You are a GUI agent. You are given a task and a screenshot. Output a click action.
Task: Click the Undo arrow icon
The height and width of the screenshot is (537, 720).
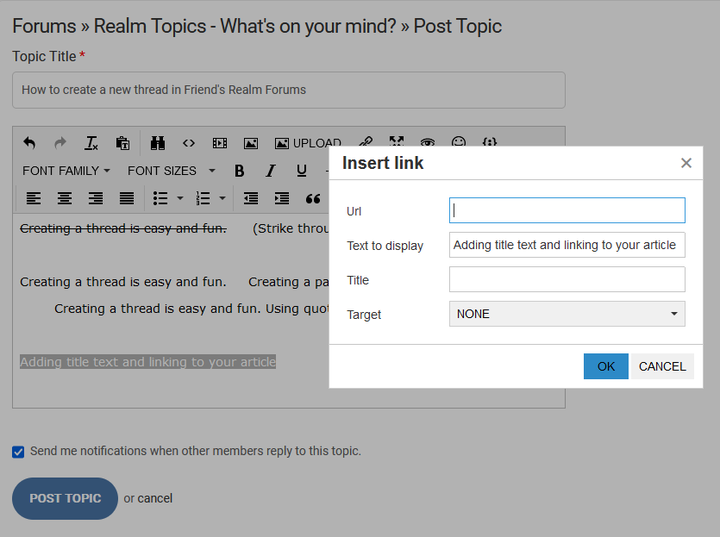[x=29, y=143]
